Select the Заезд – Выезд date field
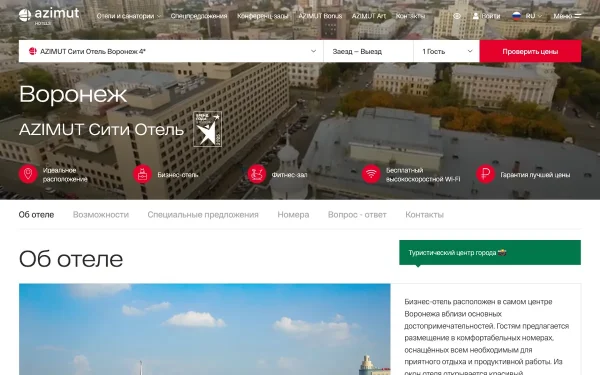This screenshot has width=600, height=375. point(368,51)
